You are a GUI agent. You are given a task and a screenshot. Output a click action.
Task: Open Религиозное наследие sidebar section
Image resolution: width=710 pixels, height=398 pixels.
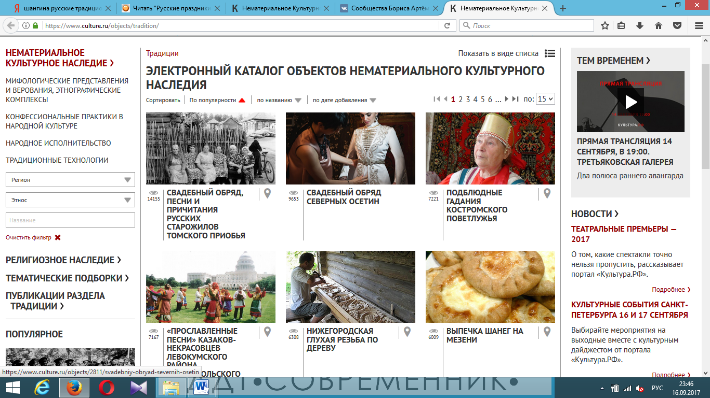[x=63, y=260]
